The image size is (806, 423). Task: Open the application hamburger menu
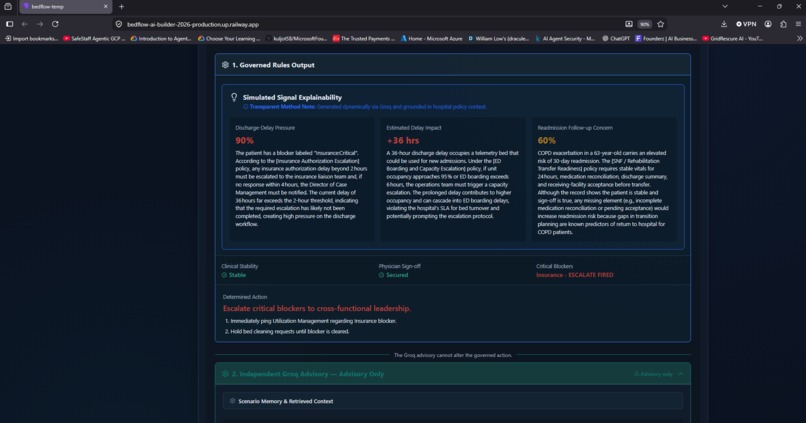point(798,24)
